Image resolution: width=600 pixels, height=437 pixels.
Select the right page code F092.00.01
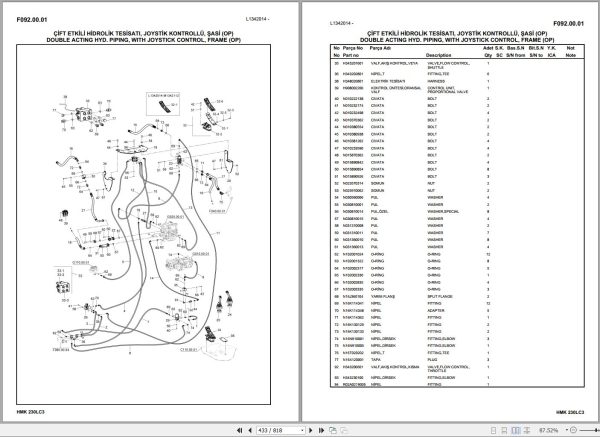click(569, 23)
